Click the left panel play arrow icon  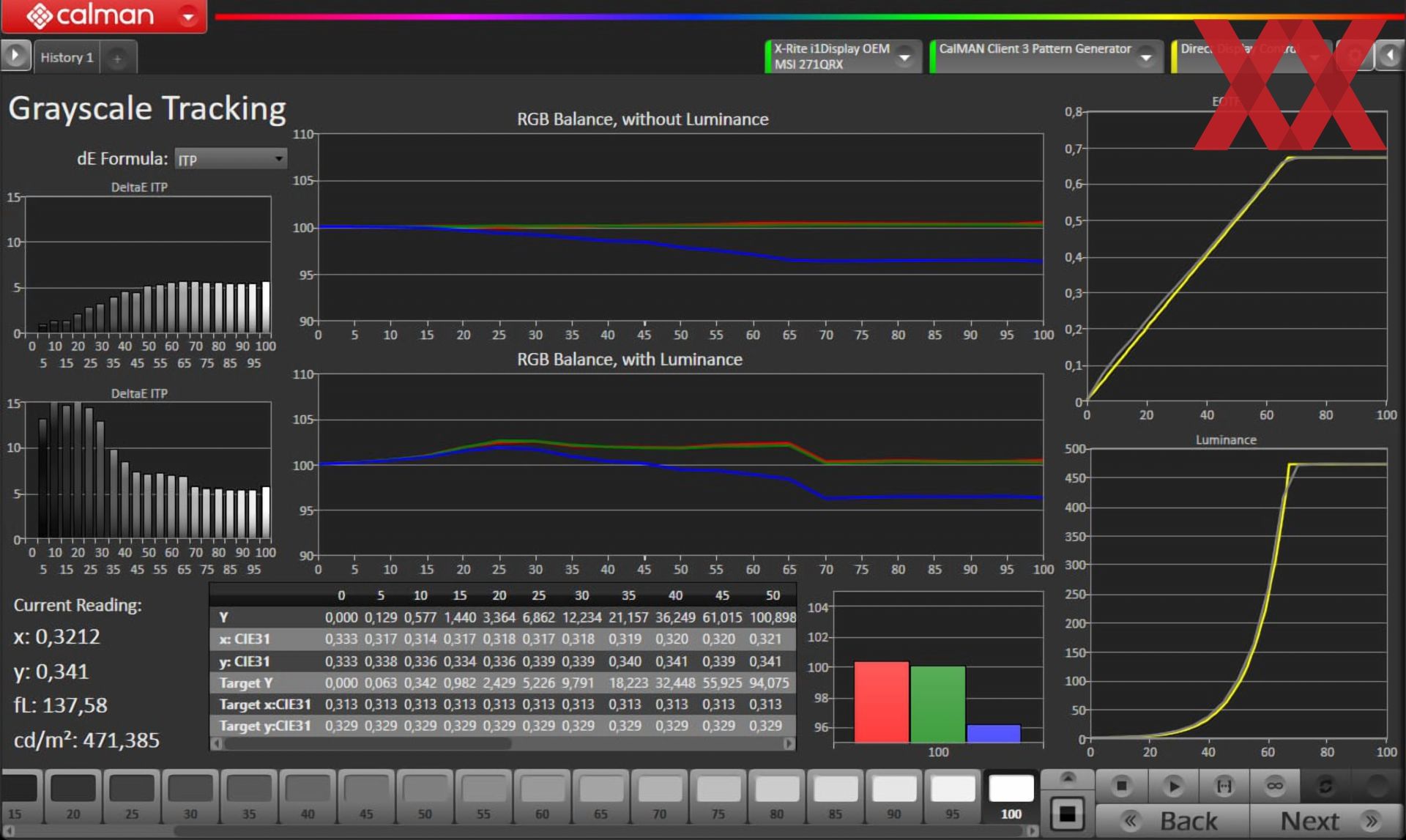point(15,56)
